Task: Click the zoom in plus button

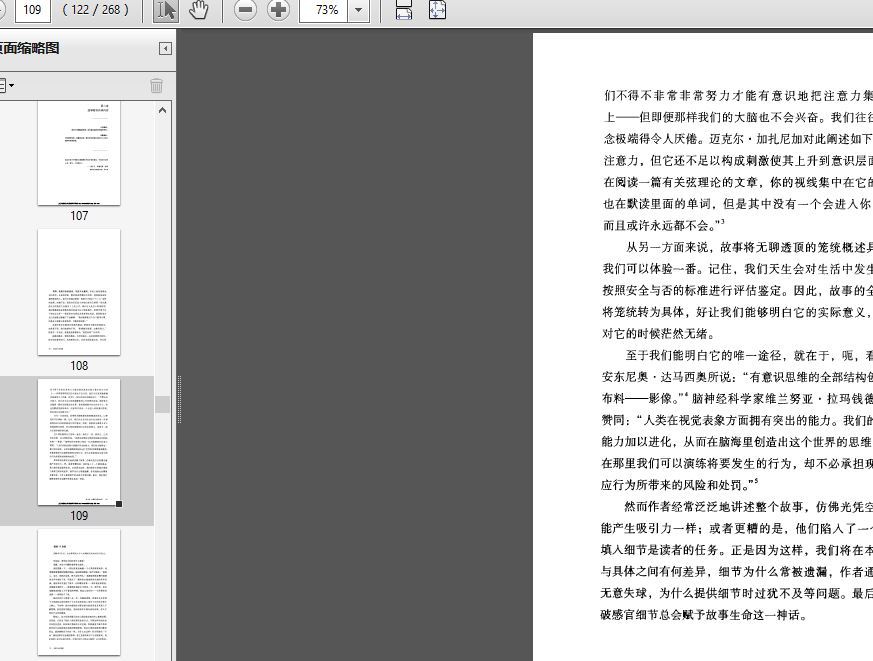Action: pyautogui.click(x=278, y=10)
